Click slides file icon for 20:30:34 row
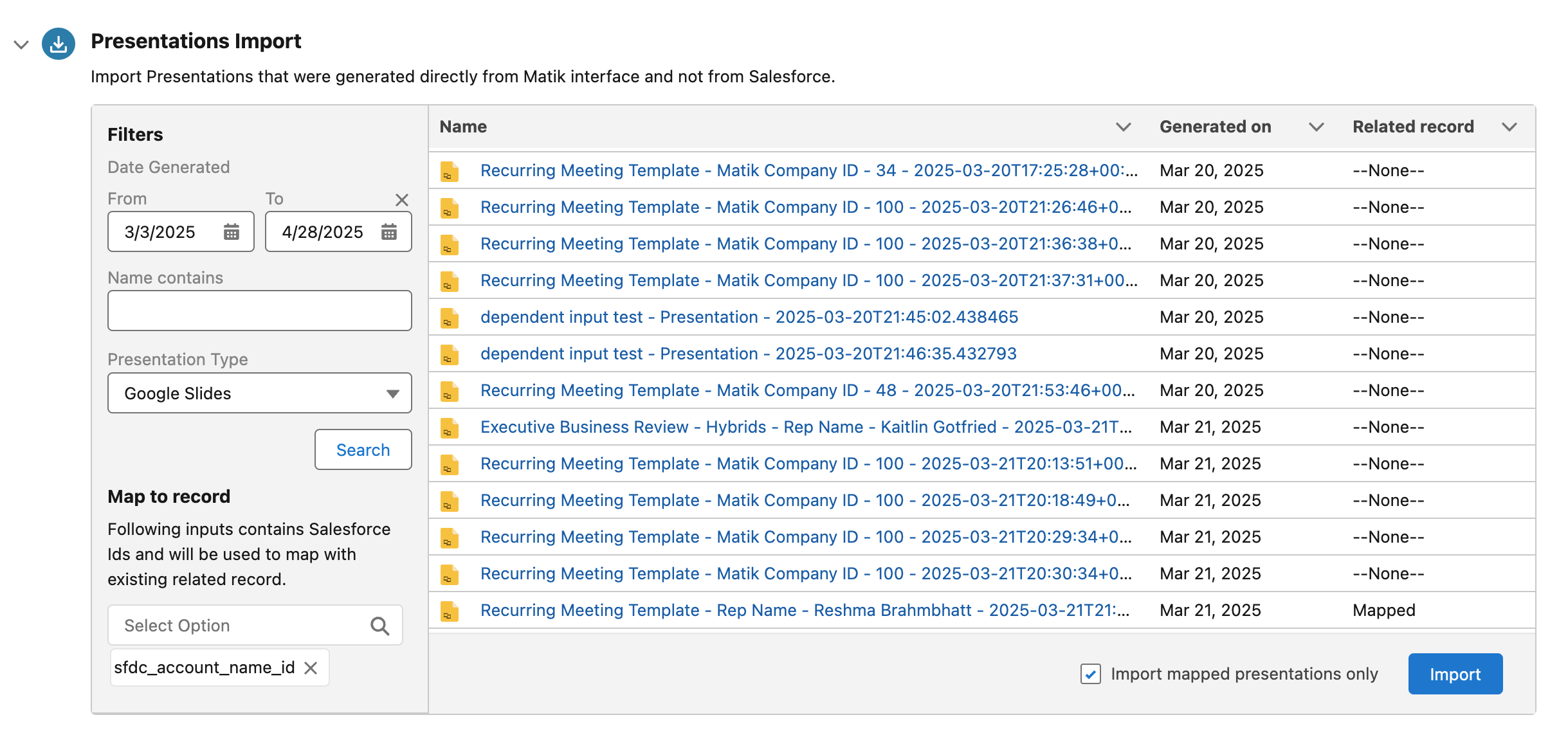Viewport: 1568px width, 742px height. [x=450, y=574]
